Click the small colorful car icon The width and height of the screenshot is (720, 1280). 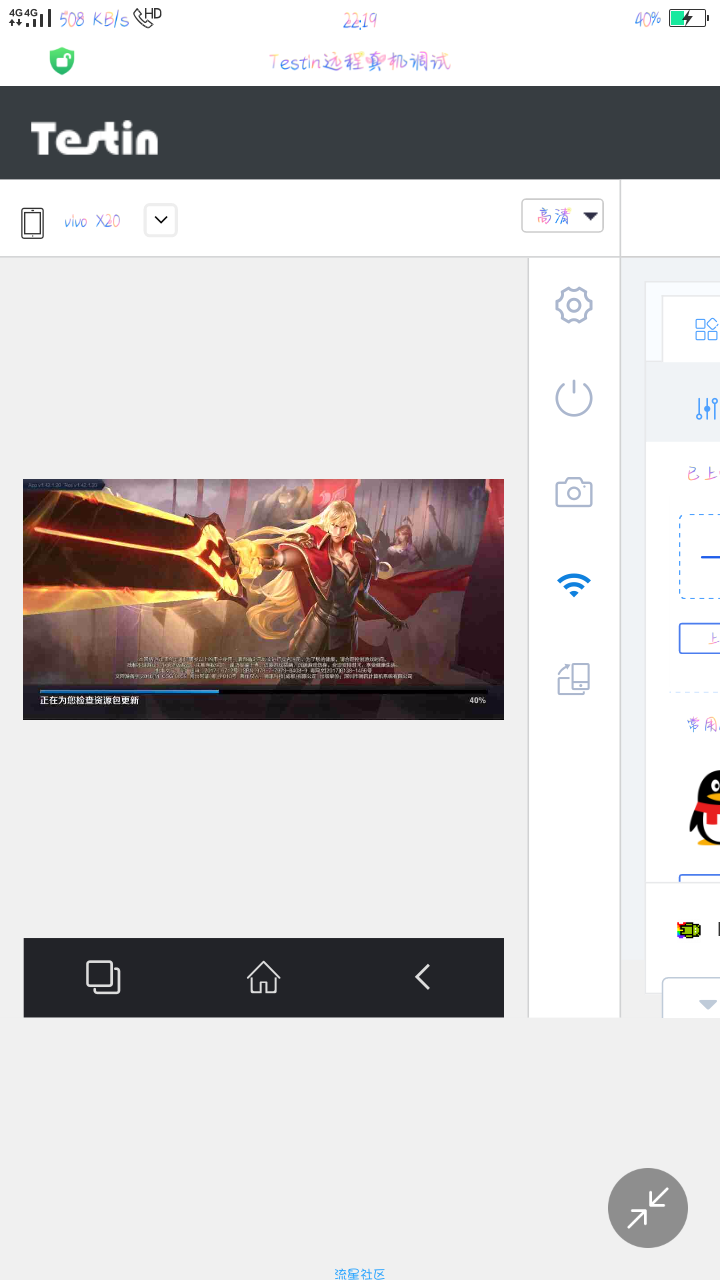pos(689,930)
